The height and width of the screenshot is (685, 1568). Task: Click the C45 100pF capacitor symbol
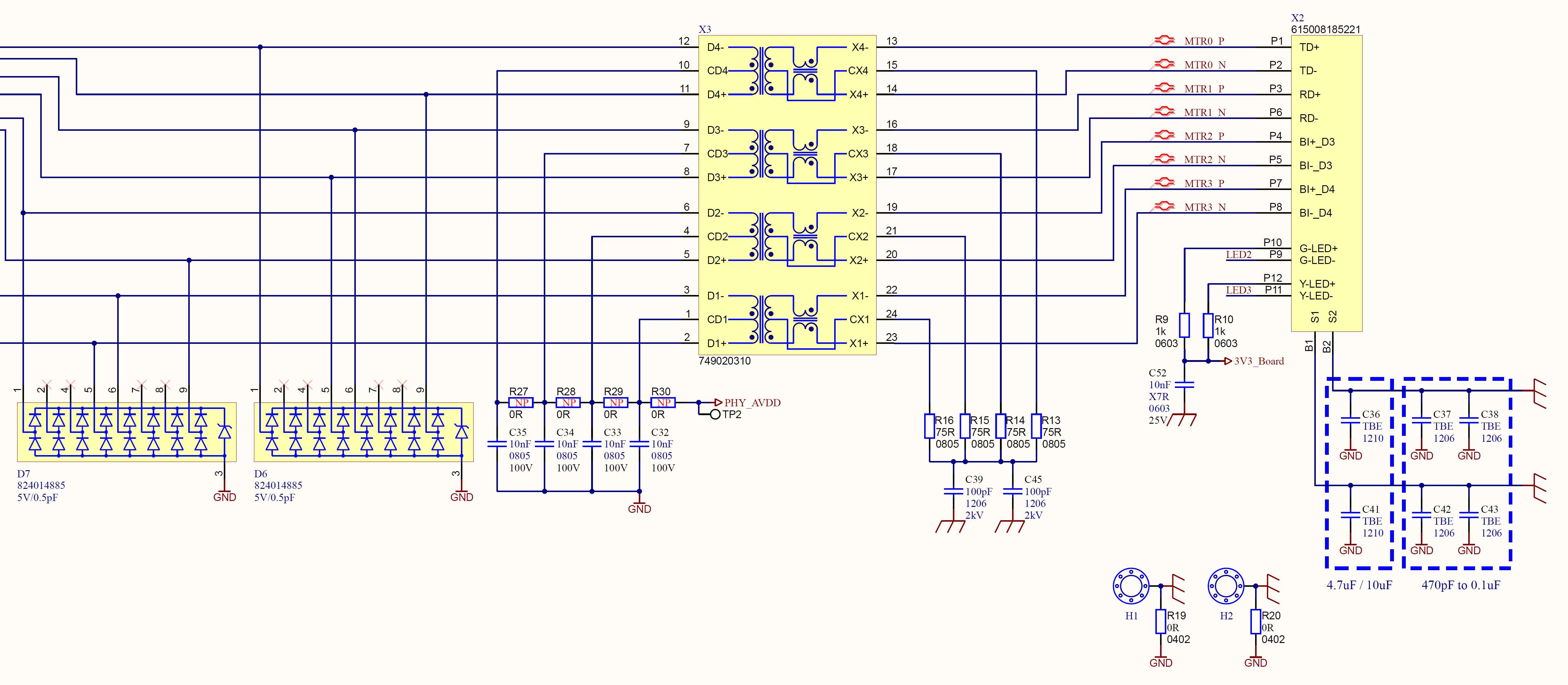point(1012,491)
